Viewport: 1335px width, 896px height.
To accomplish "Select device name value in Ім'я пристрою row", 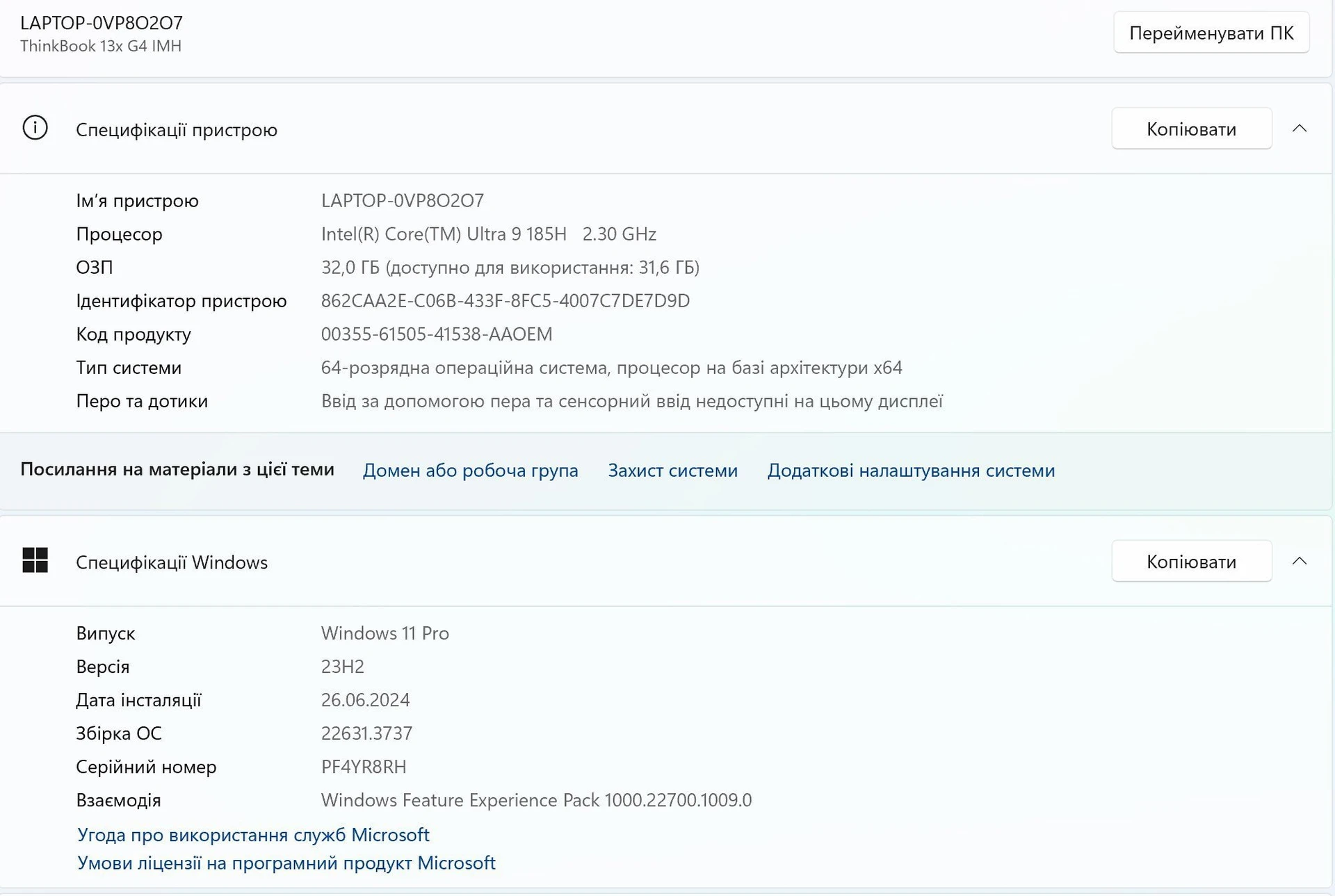I will [x=403, y=201].
